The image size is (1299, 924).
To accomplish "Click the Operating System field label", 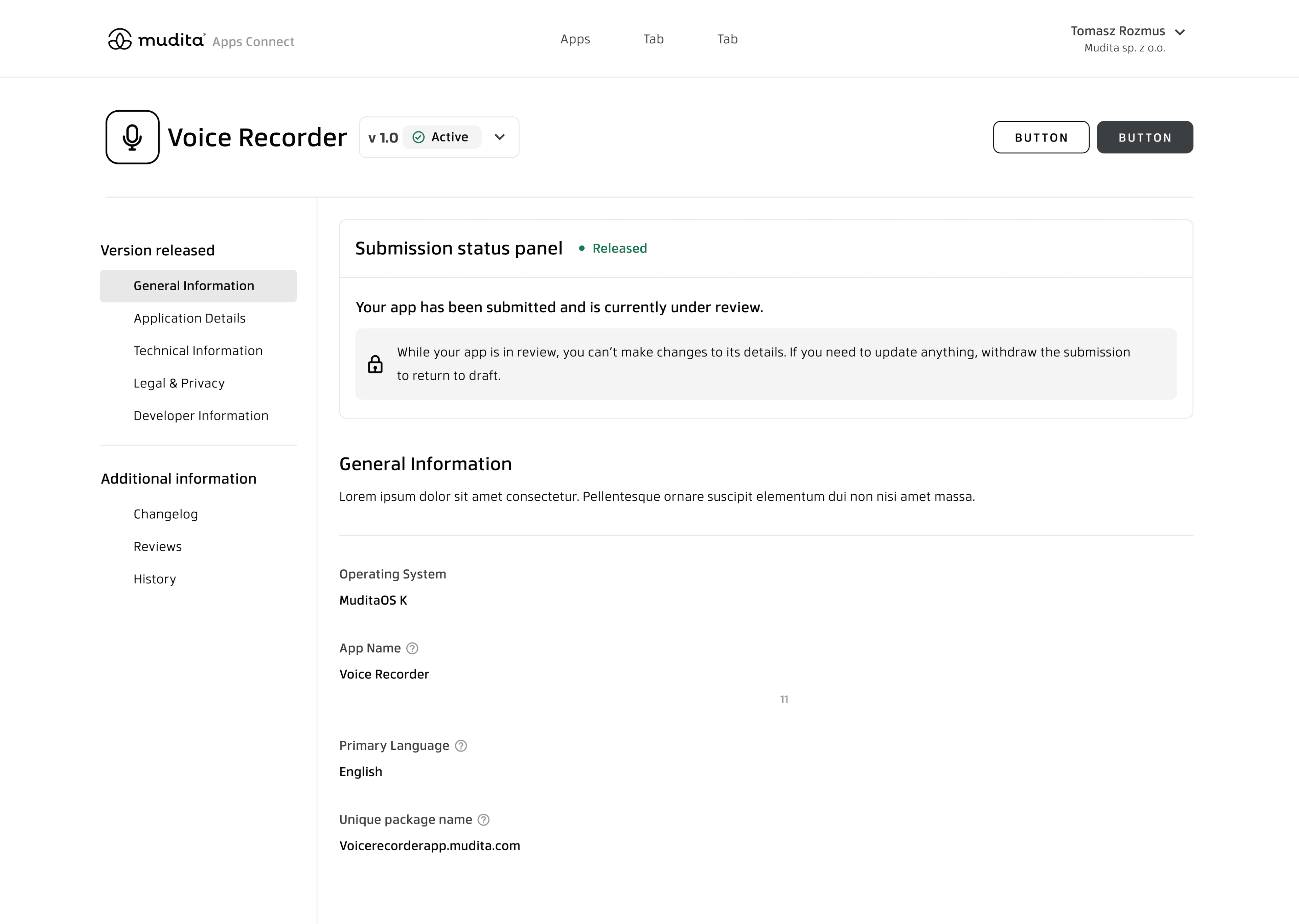I will point(392,574).
